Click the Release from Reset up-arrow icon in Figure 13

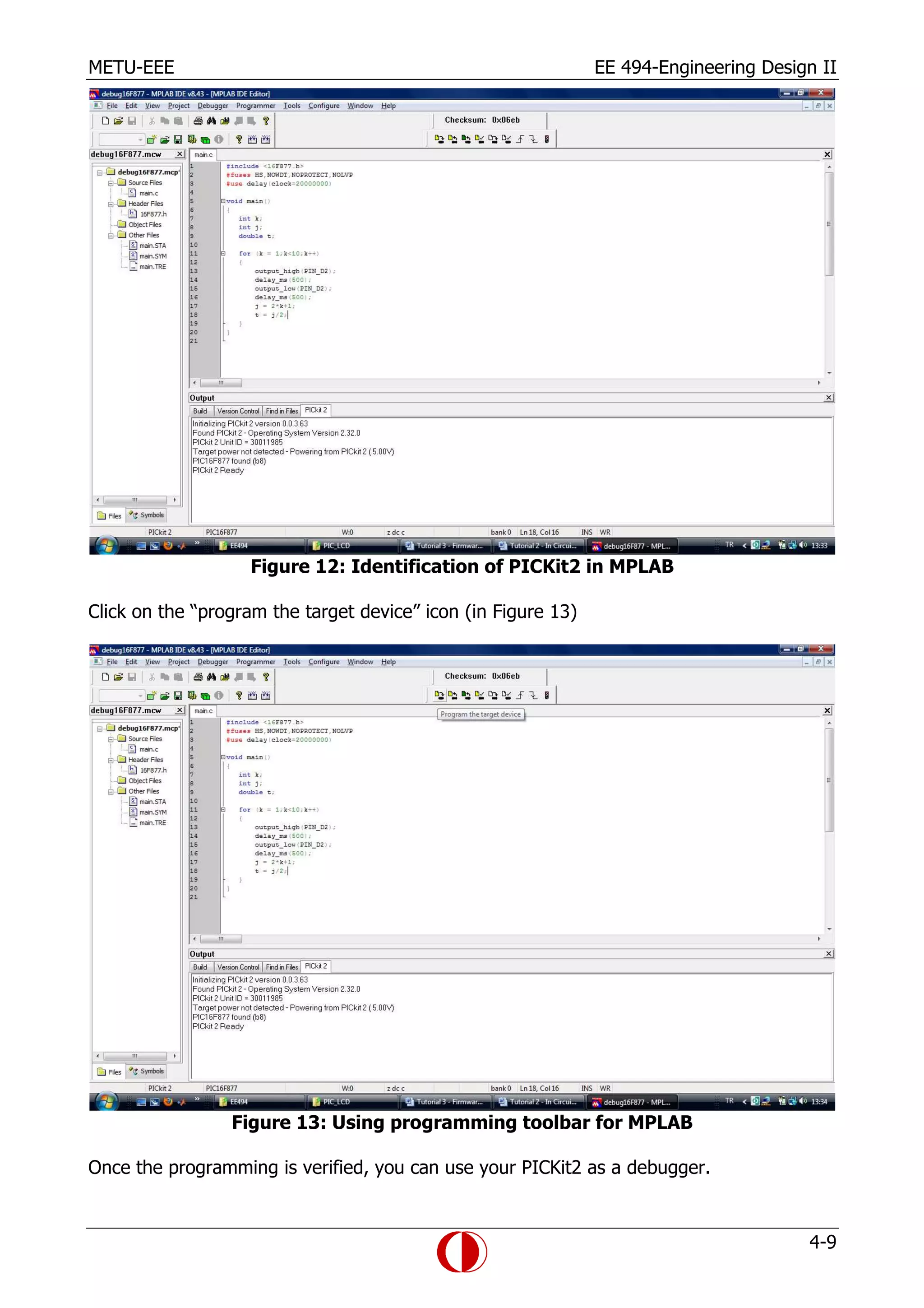(520, 695)
